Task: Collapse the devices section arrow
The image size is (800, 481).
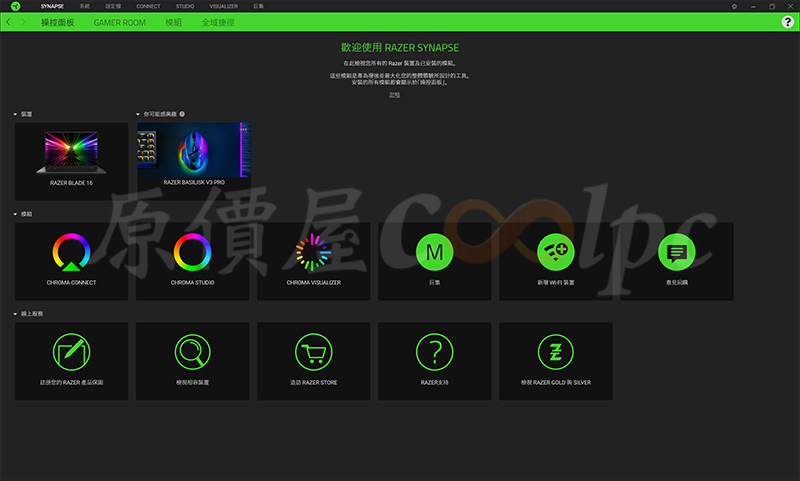Action: point(15,114)
